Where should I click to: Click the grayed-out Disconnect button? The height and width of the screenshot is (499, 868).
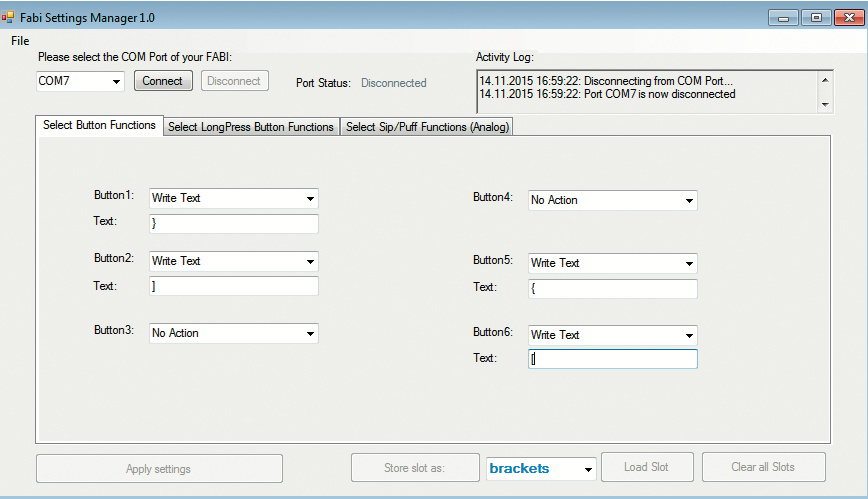click(234, 81)
